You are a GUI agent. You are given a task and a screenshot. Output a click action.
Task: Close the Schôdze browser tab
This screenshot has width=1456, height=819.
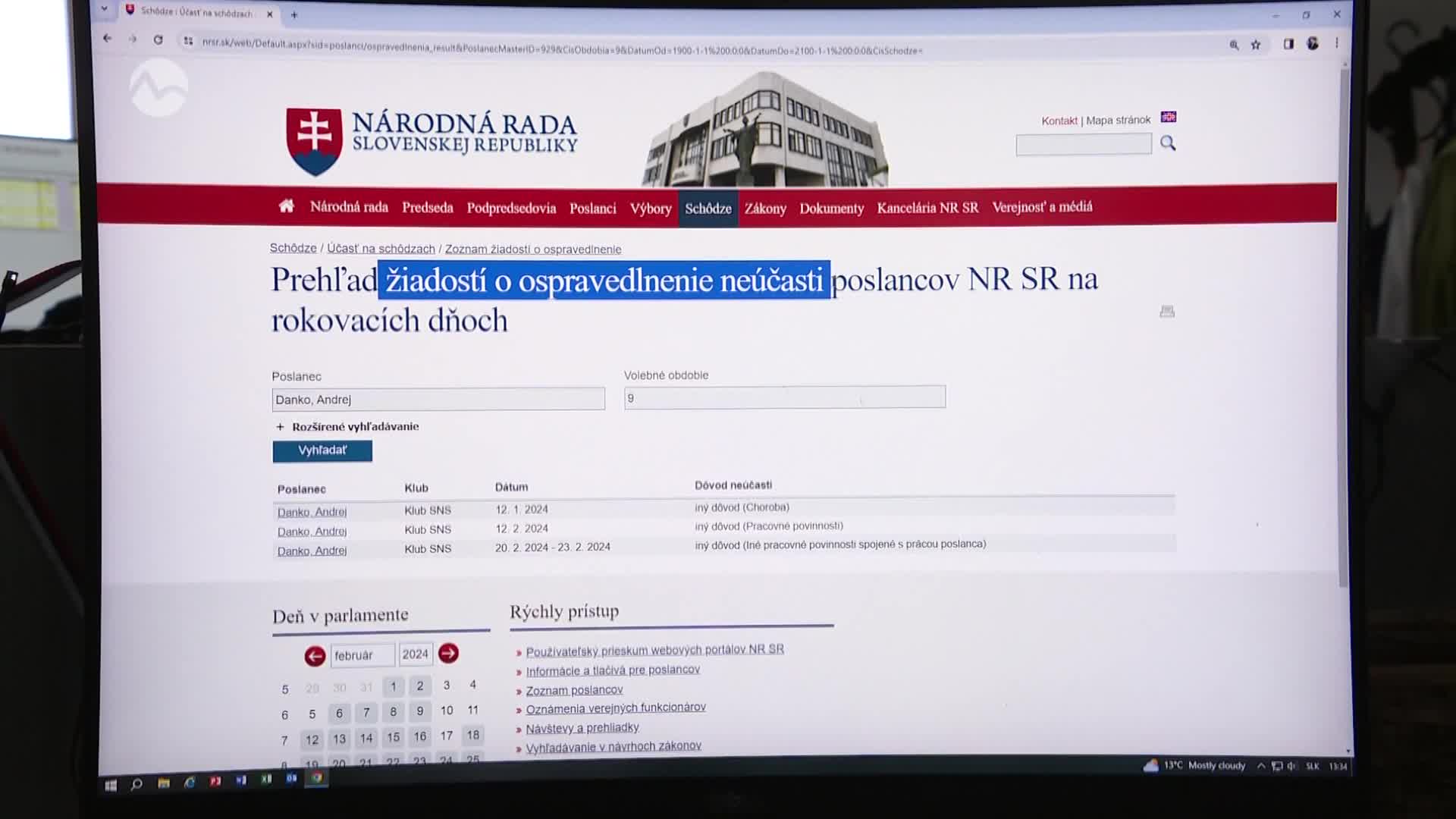pos(269,14)
